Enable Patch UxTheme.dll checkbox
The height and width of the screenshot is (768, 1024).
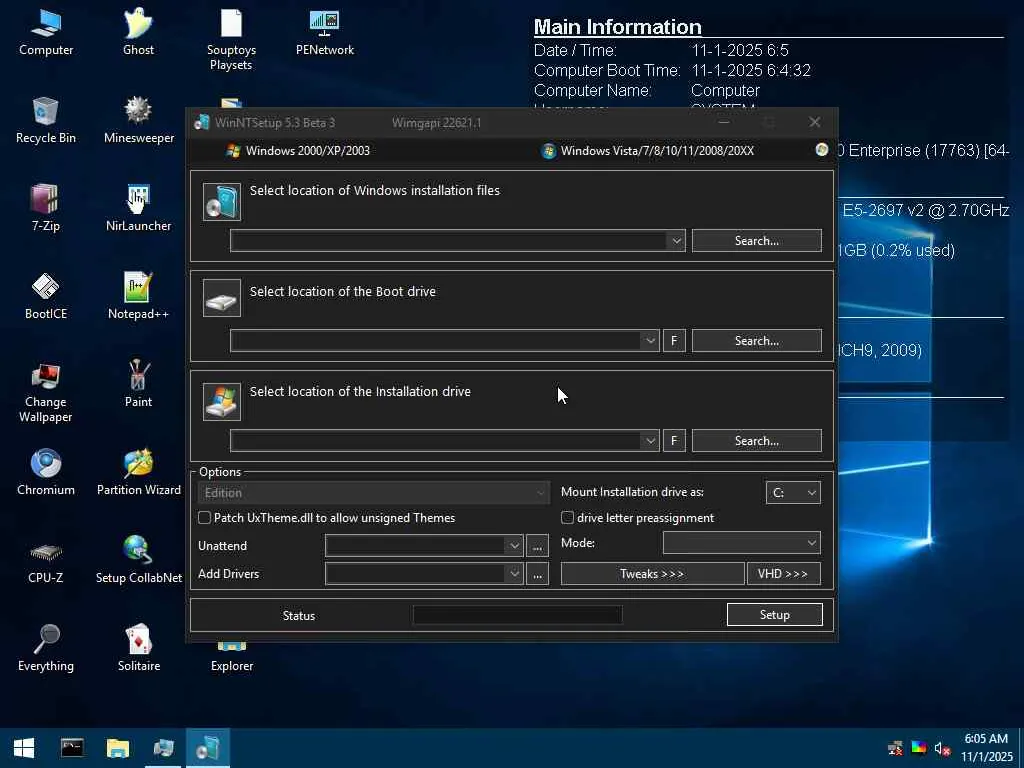coord(204,518)
